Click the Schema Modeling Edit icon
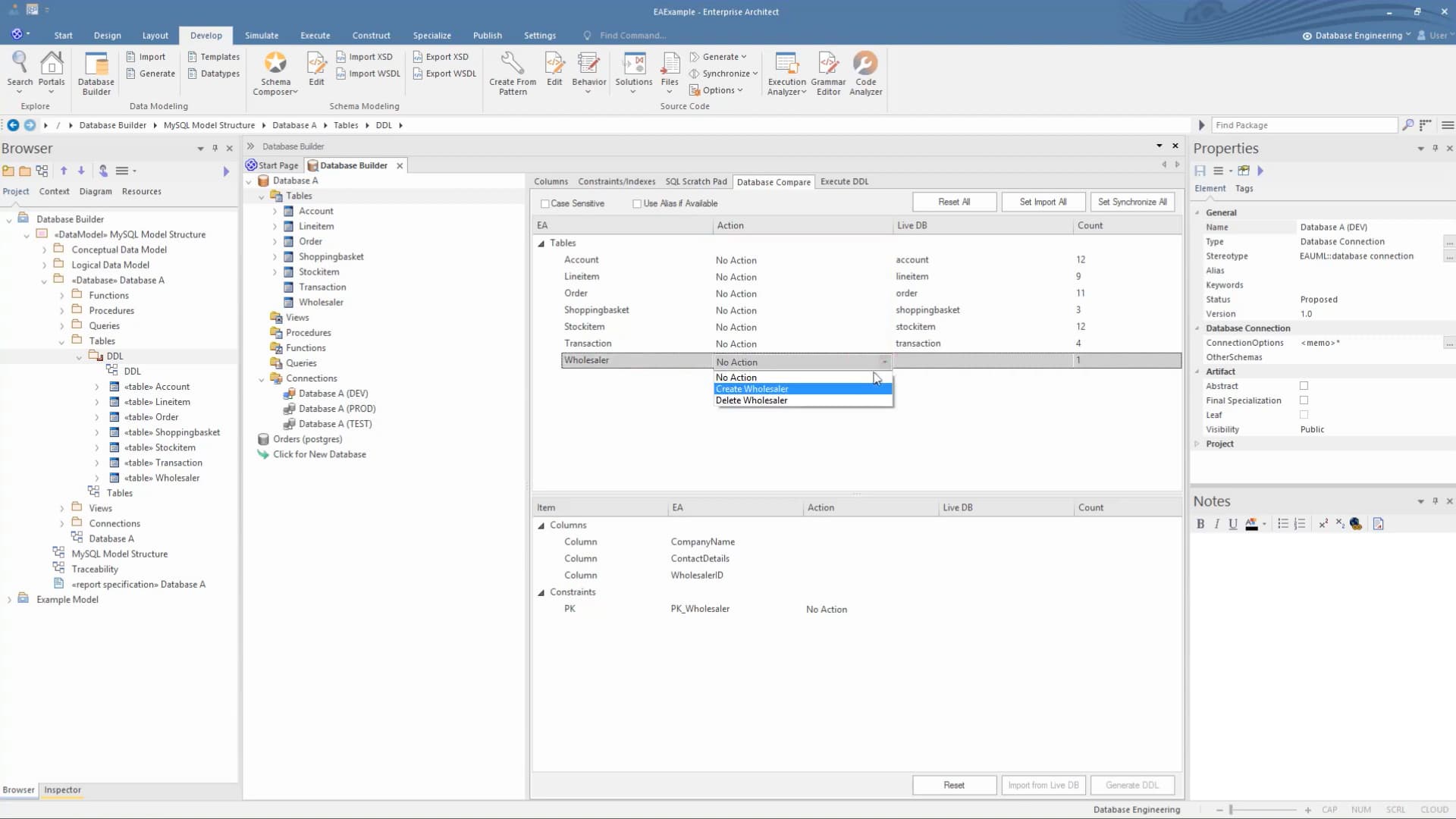 (x=316, y=69)
